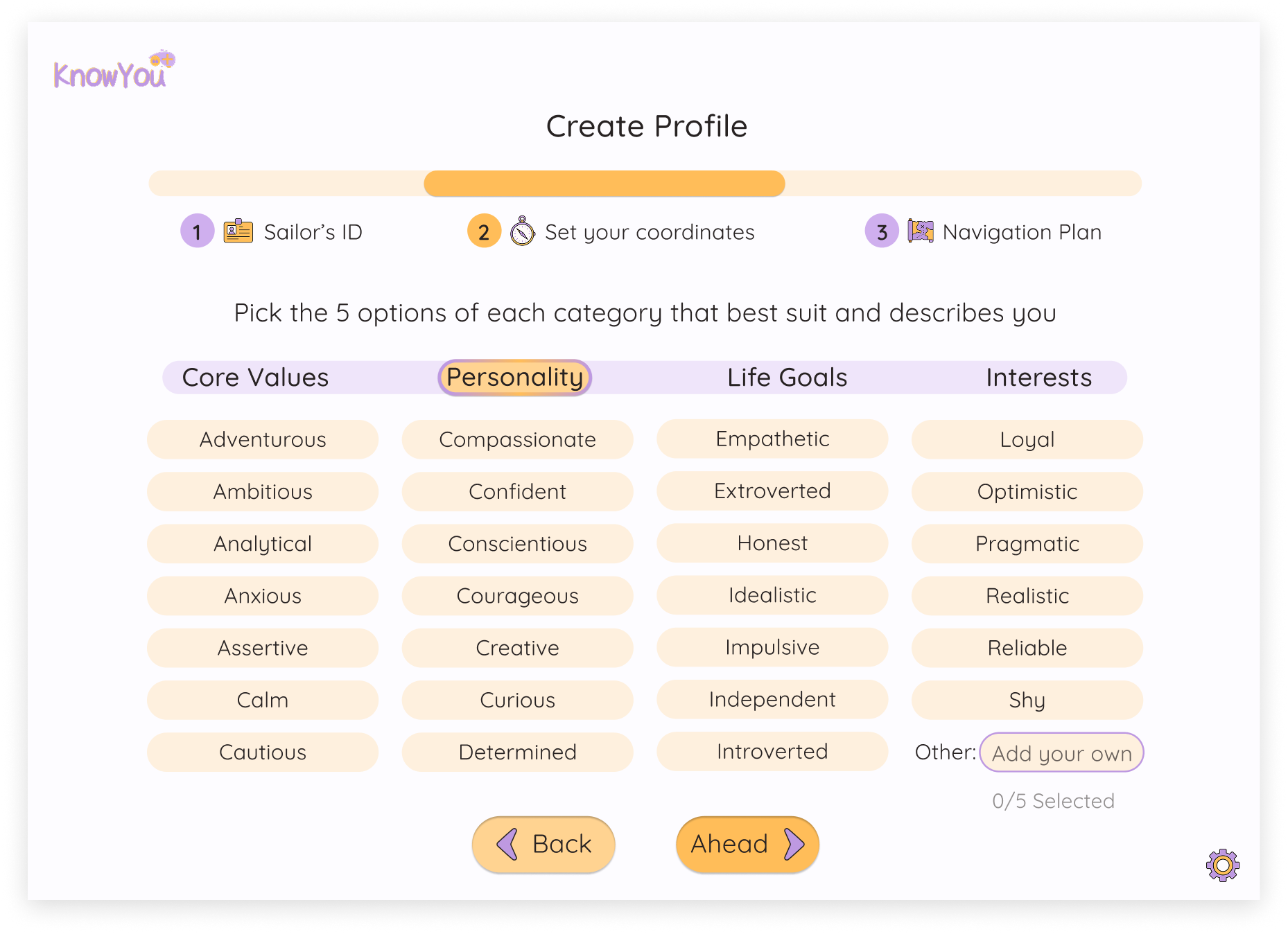Click the map icon next to Navigation Plan
The height and width of the screenshot is (934, 1288).
click(x=920, y=231)
